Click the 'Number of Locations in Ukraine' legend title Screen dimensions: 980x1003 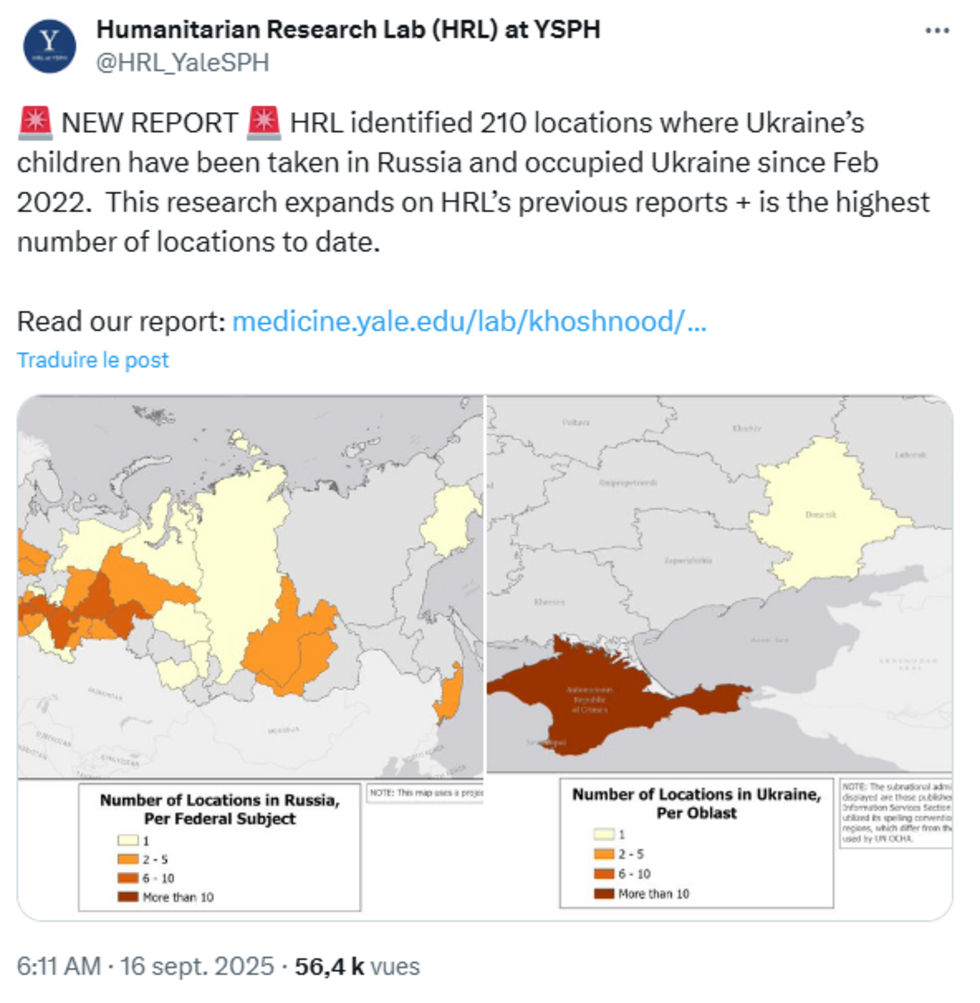coord(697,802)
